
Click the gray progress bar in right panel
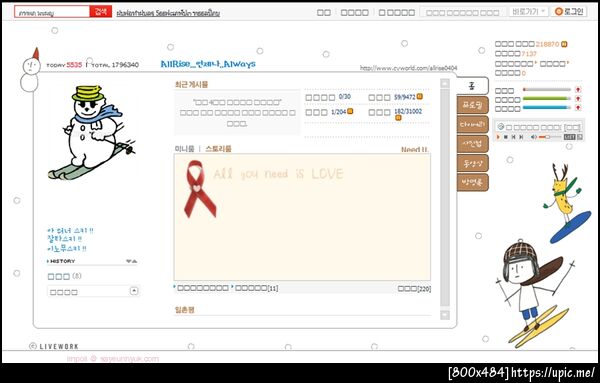pyautogui.click(x=547, y=90)
